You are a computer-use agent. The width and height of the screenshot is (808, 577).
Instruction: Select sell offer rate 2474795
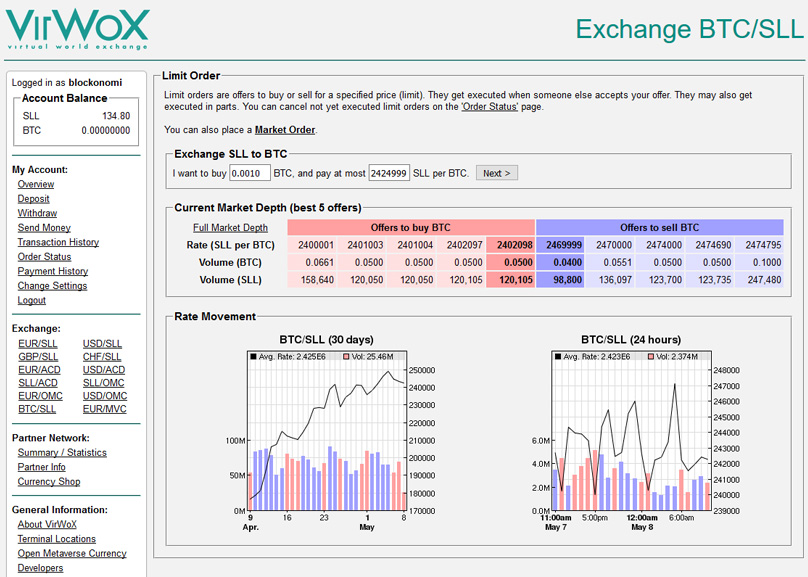tap(760, 245)
